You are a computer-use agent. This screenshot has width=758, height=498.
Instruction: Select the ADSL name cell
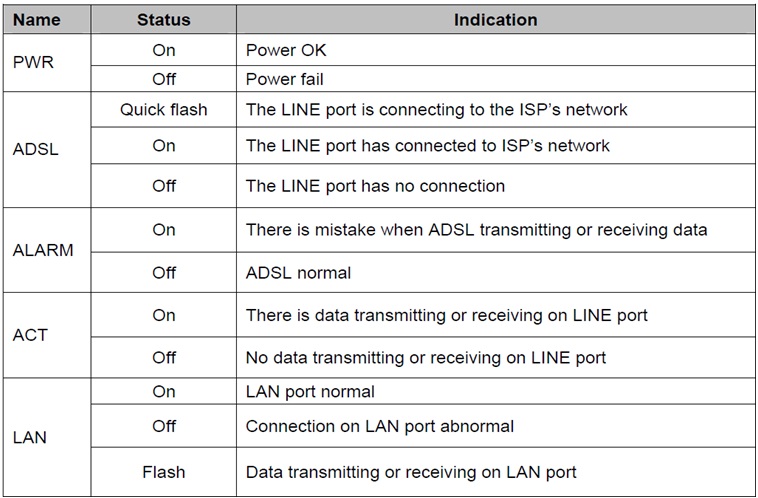pyautogui.click(x=35, y=150)
